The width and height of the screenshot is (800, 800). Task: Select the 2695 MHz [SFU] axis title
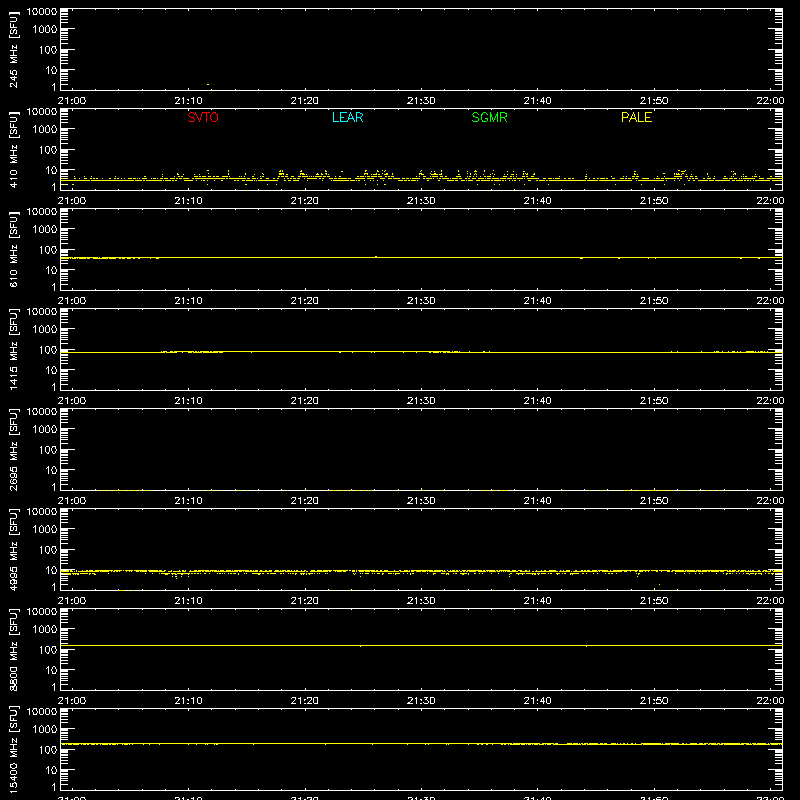coord(14,450)
